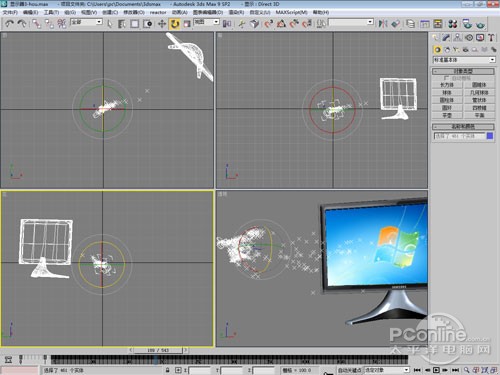500x375 pixels.
Task: Open the 渲染(R) menu
Action: [236, 12]
